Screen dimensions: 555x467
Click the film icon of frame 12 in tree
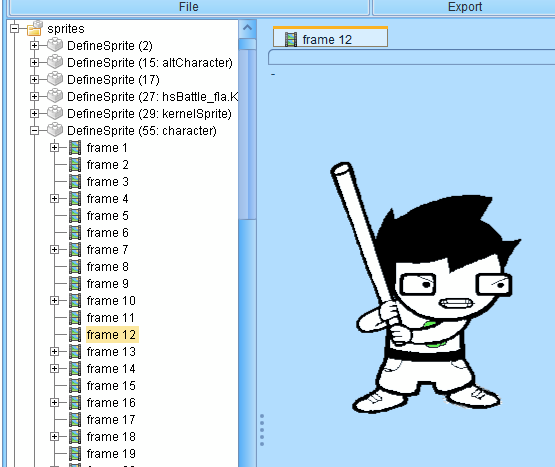pyautogui.click(x=75, y=335)
